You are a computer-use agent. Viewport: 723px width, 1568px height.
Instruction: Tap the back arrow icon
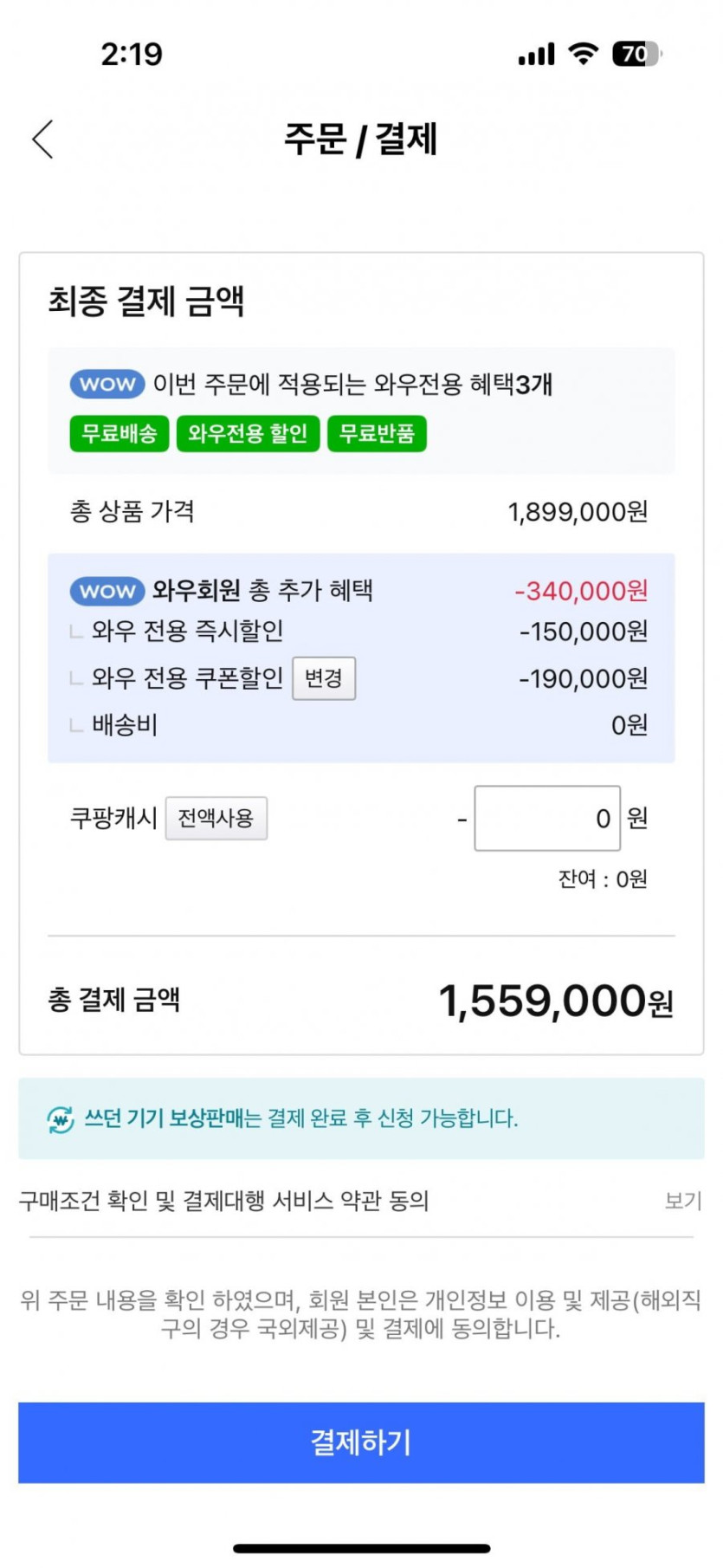pos(43,139)
